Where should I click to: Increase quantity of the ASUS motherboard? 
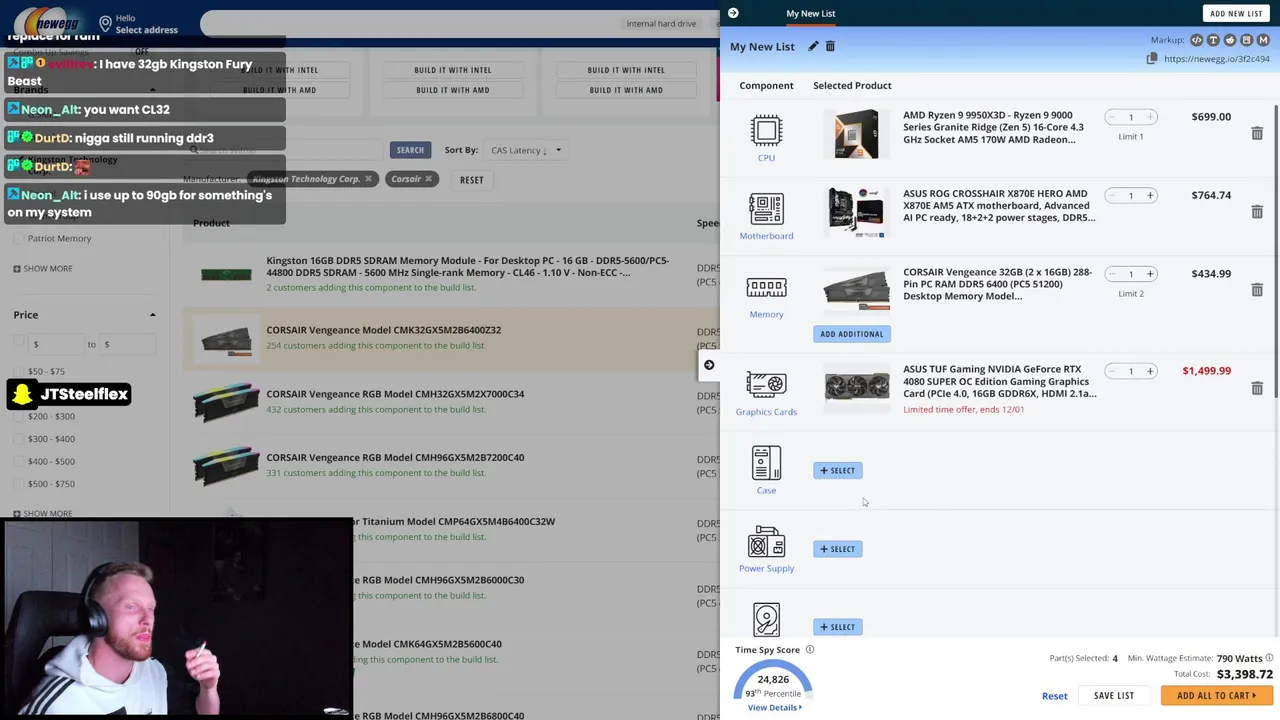coord(1150,195)
